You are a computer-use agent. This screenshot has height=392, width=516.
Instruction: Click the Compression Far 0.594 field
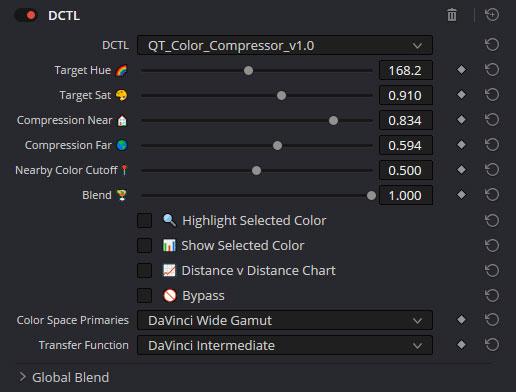click(406, 145)
